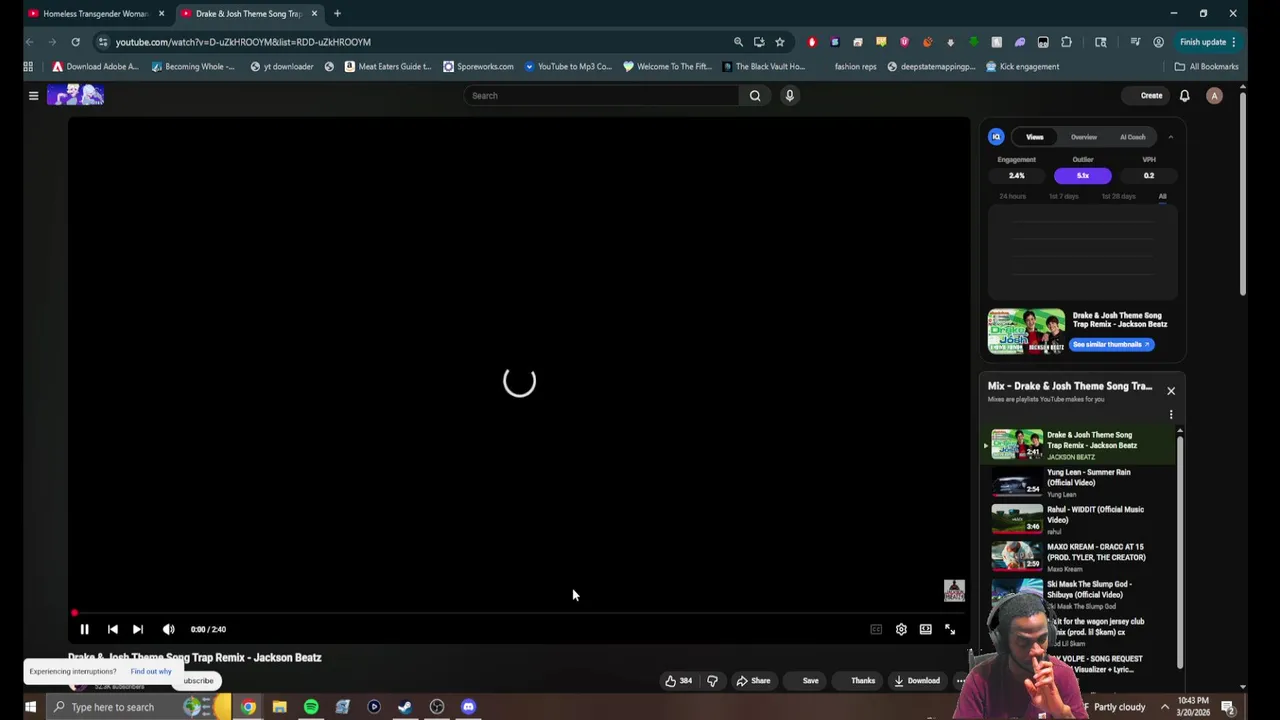This screenshot has width=1280, height=720.
Task: Dislike the video
Action: click(712, 681)
